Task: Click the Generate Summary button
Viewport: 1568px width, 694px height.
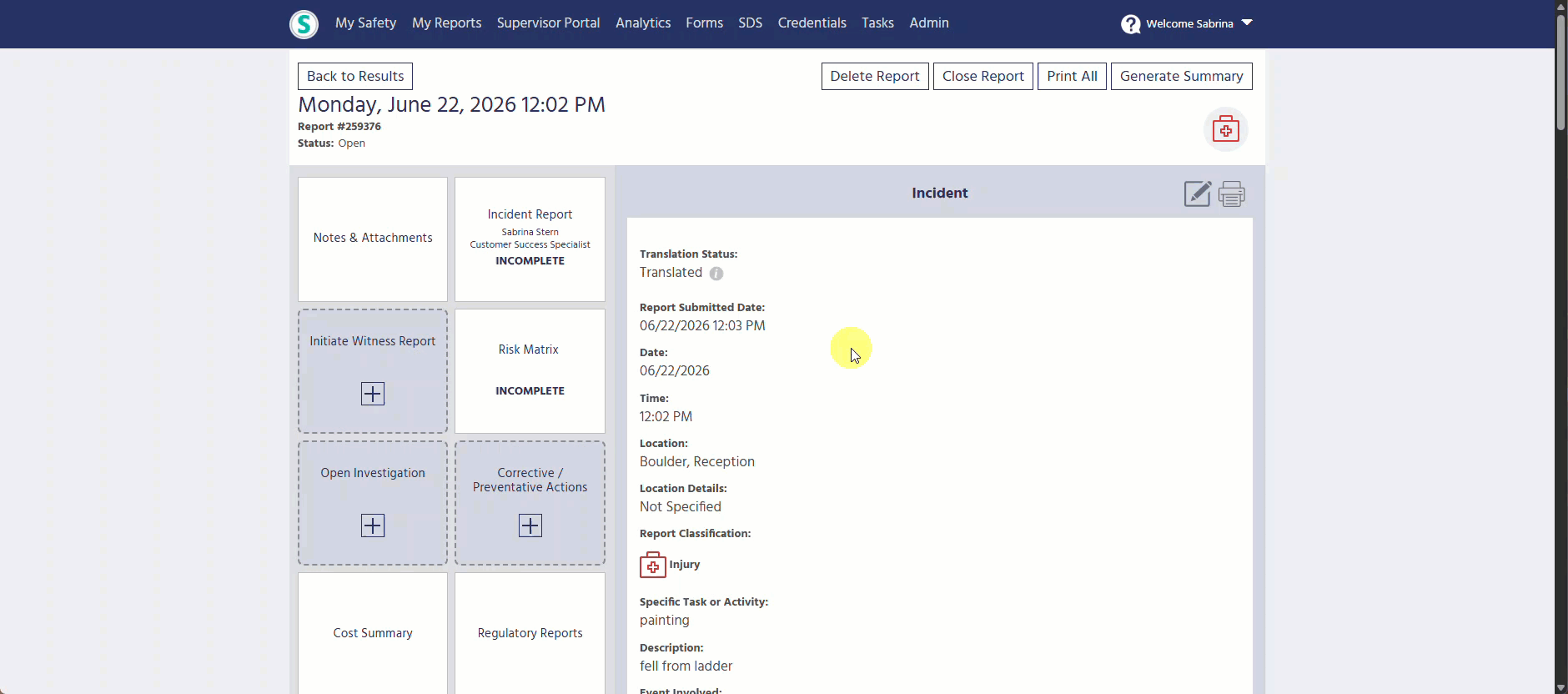Action: [x=1182, y=76]
